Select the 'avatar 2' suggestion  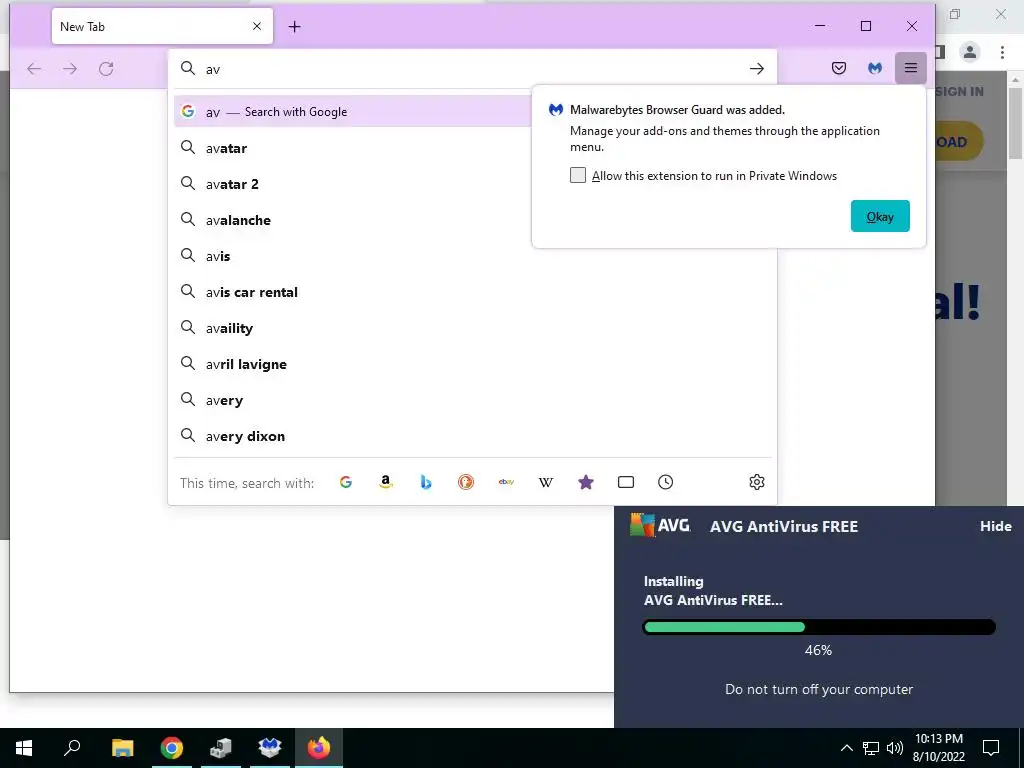coord(354,184)
